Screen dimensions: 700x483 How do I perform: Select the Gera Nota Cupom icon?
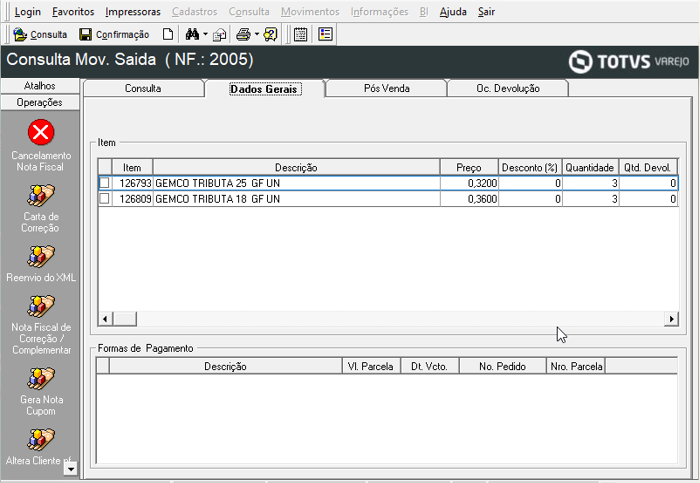tap(41, 379)
